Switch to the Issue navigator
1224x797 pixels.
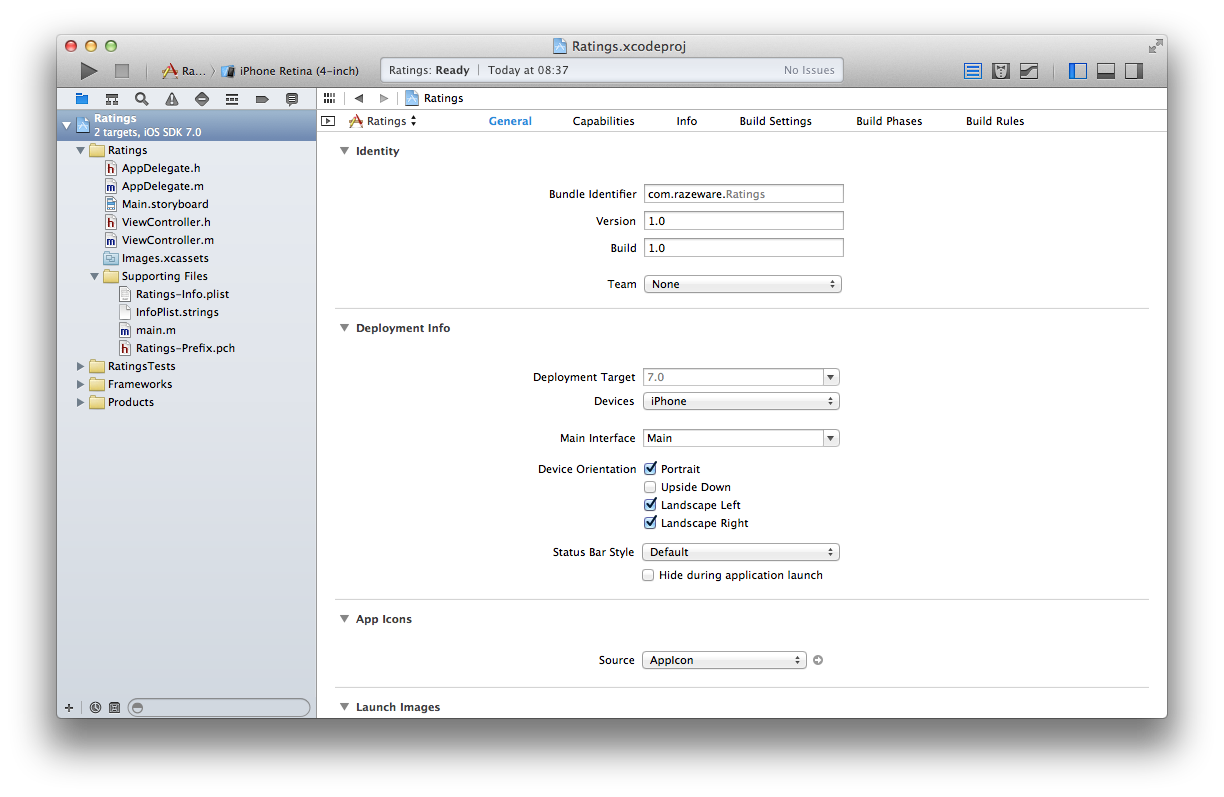coord(172,99)
